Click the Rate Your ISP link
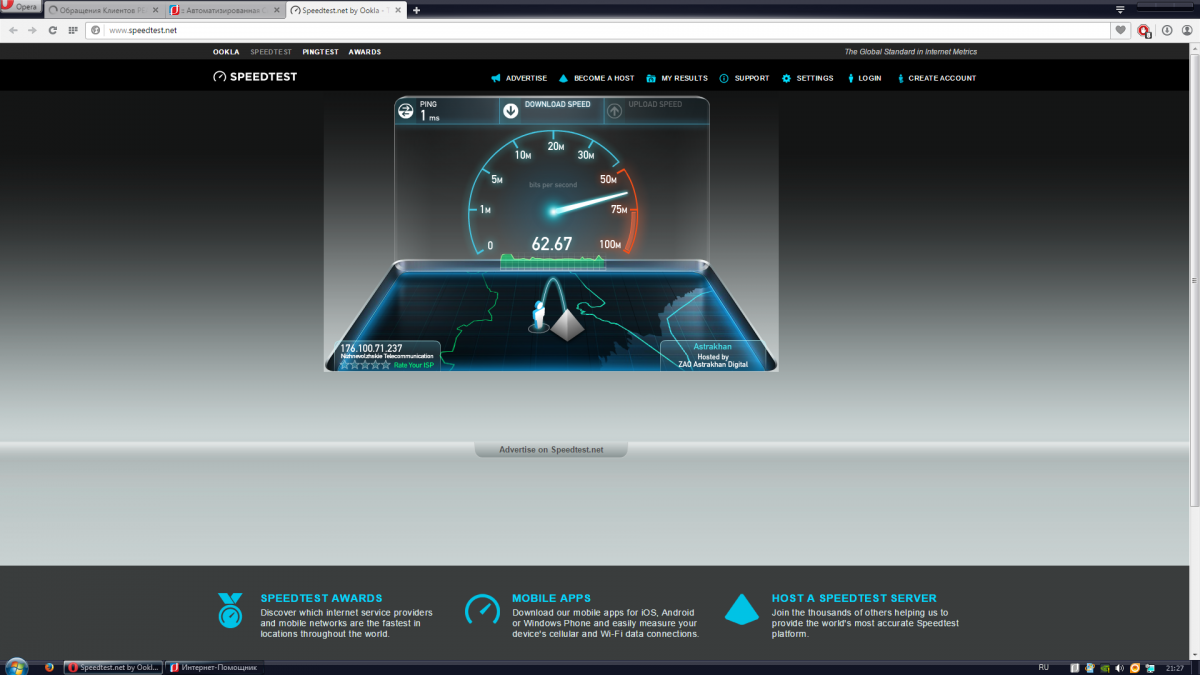 (x=415, y=365)
